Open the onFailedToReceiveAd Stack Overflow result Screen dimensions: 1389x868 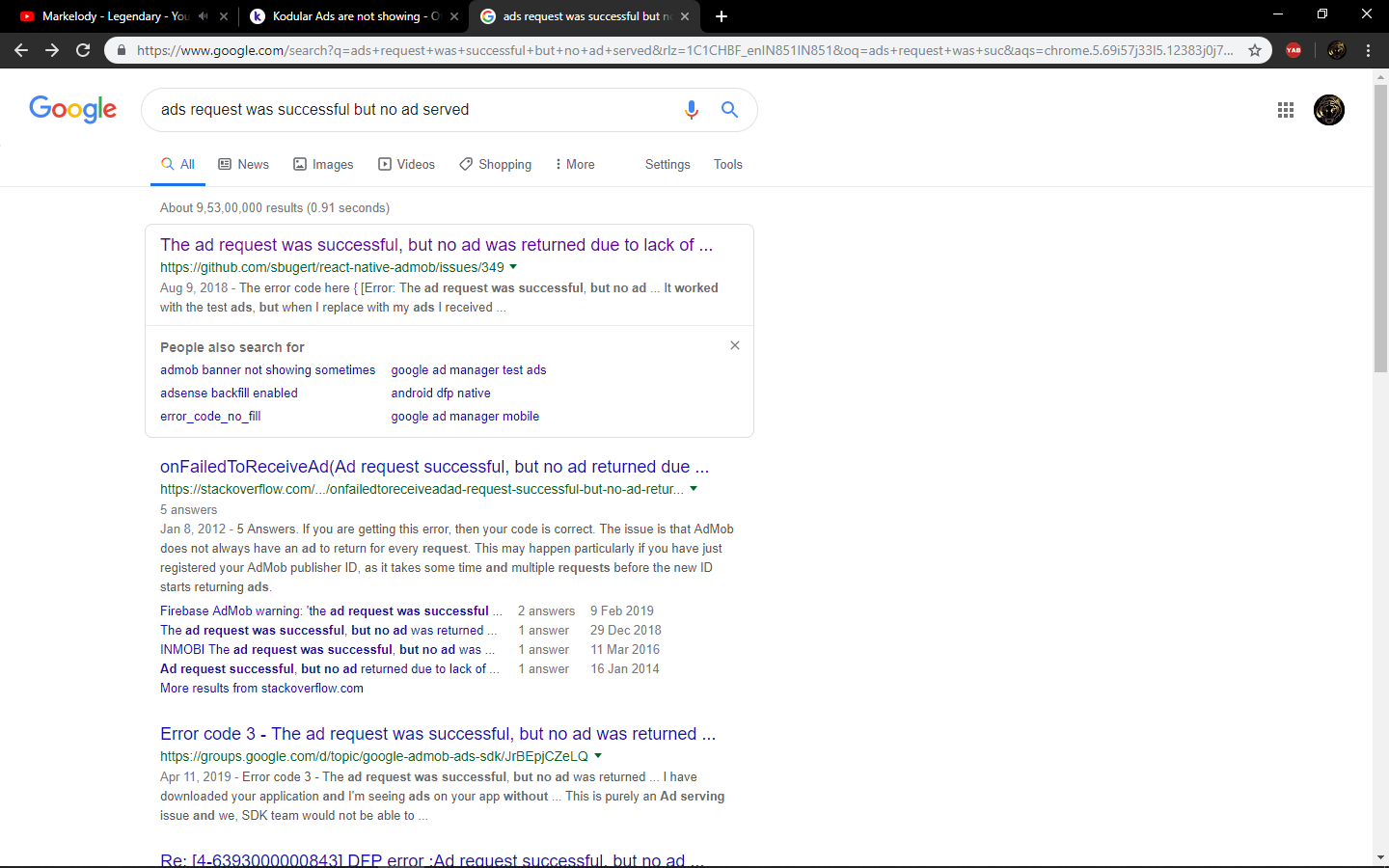click(x=434, y=467)
